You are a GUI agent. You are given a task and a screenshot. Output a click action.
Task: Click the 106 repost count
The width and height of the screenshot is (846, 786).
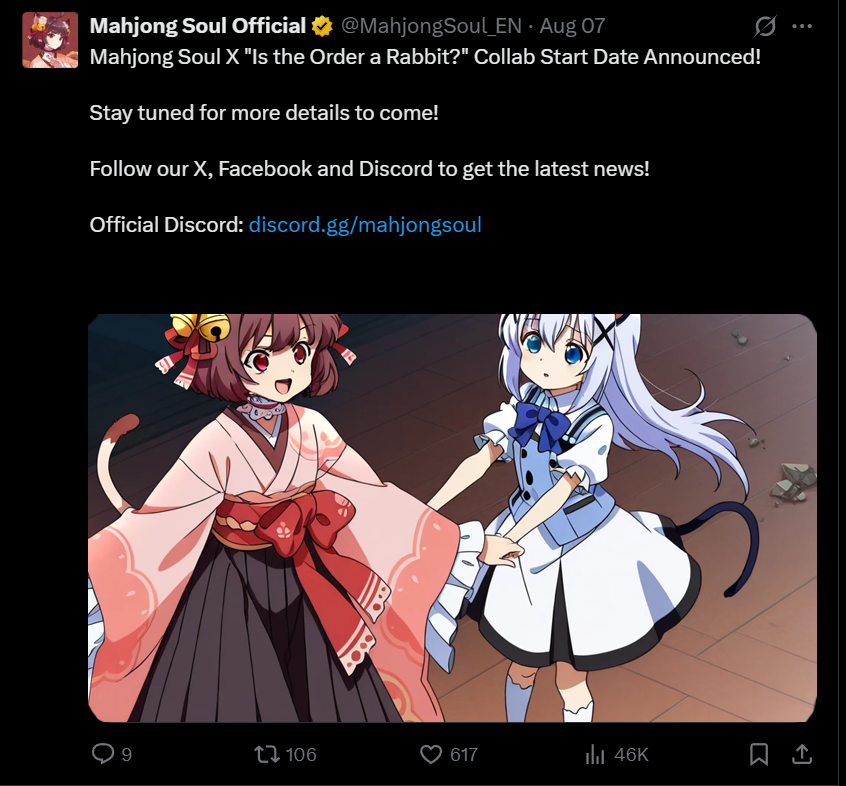(x=301, y=754)
